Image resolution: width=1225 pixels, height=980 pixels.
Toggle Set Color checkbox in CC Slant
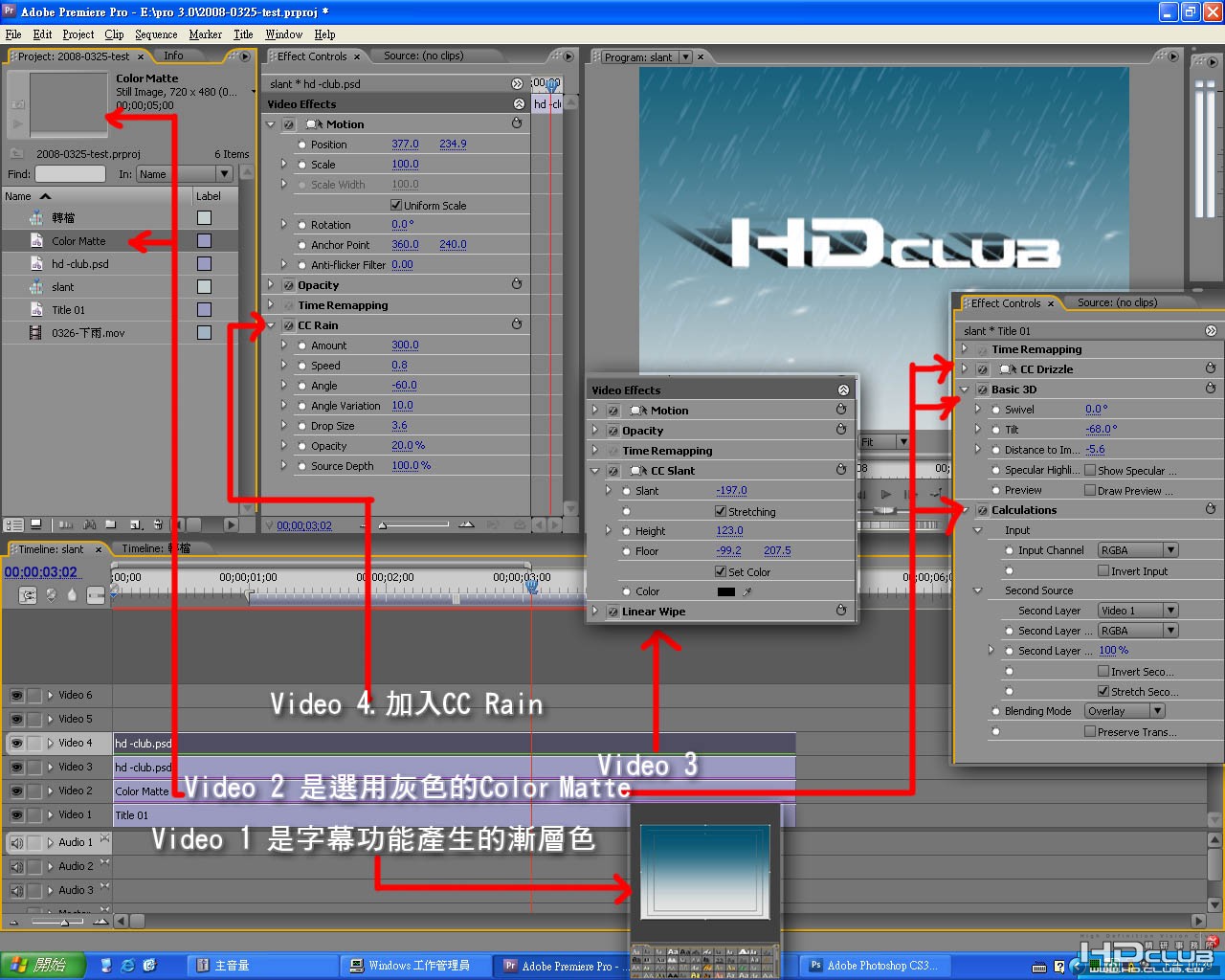[x=721, y=571]
